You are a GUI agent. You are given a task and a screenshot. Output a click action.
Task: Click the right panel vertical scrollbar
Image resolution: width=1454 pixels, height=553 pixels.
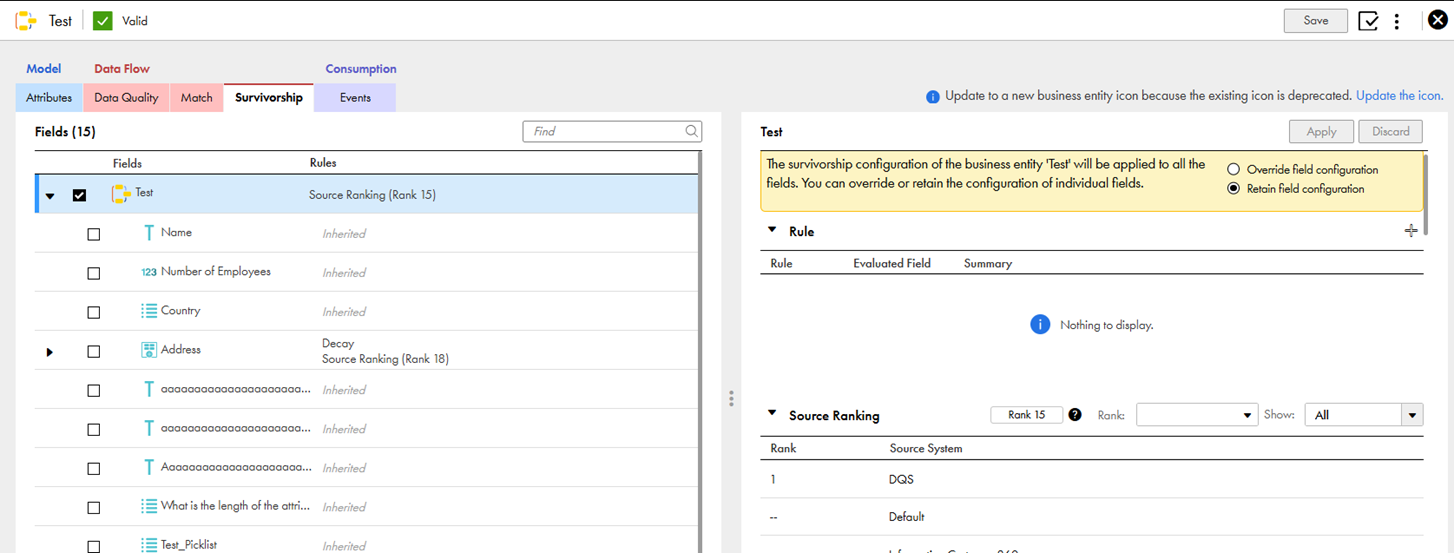click(1426, 194)
